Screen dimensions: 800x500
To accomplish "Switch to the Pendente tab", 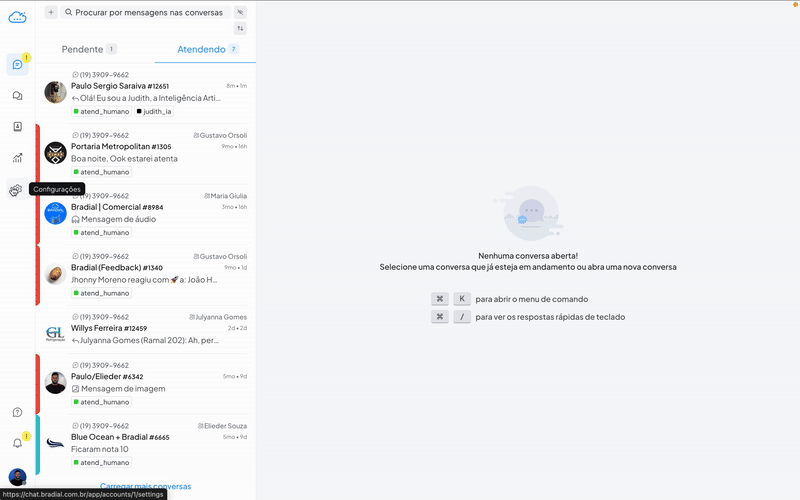I will click(88, 49).
